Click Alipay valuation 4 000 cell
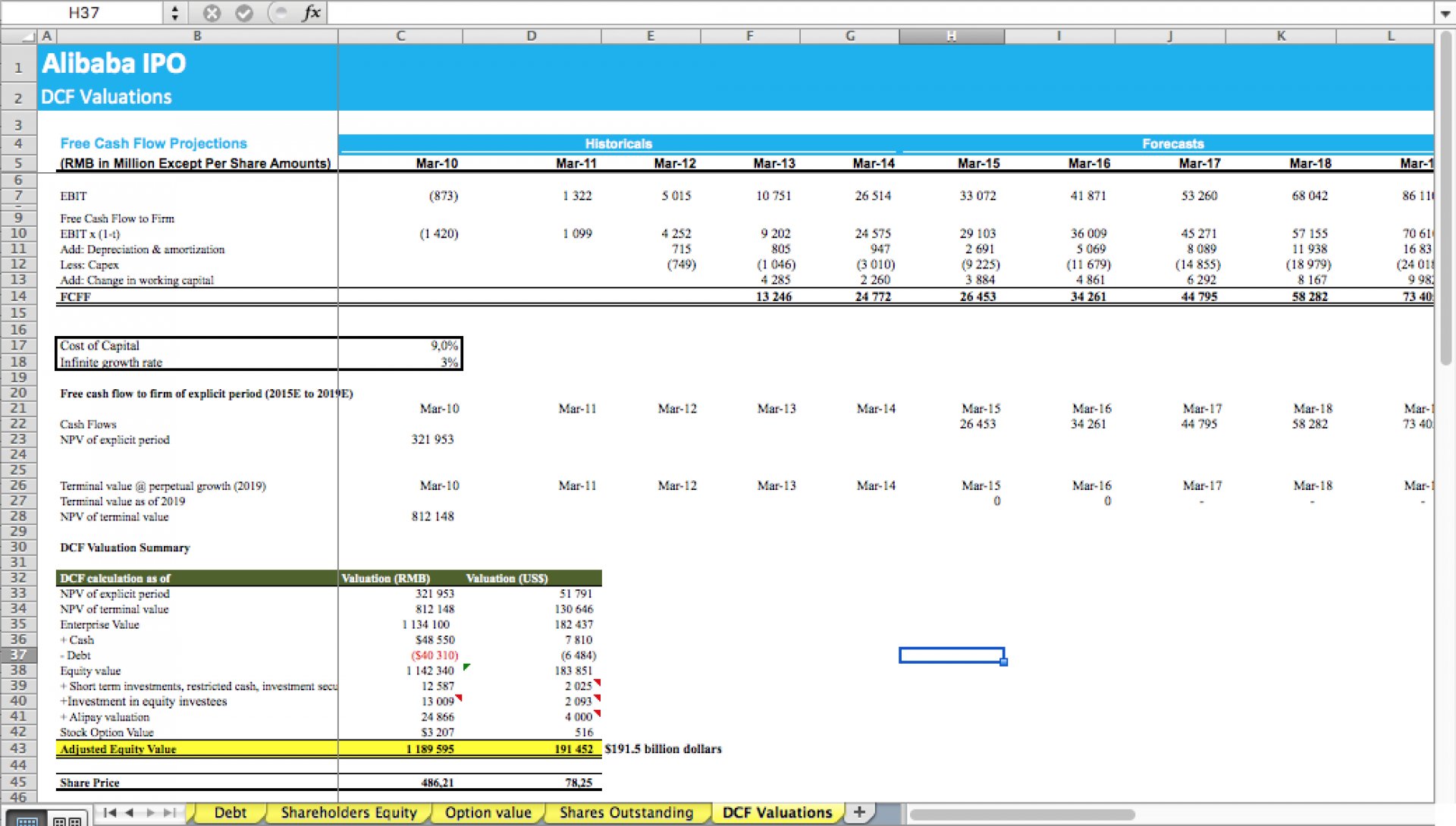The height and width of the screenshot is (826, 1456). coord(578,717)
